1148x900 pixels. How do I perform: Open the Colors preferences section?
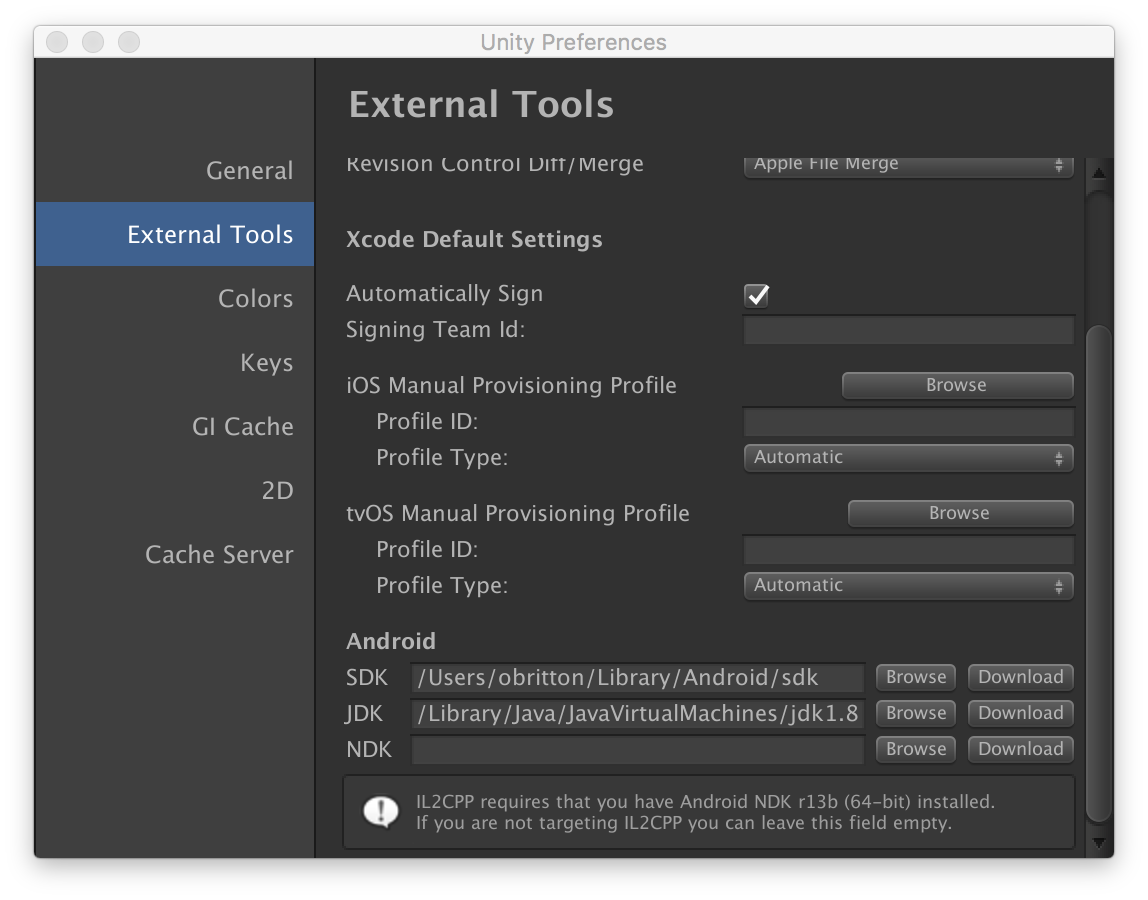tap(255, 298)
